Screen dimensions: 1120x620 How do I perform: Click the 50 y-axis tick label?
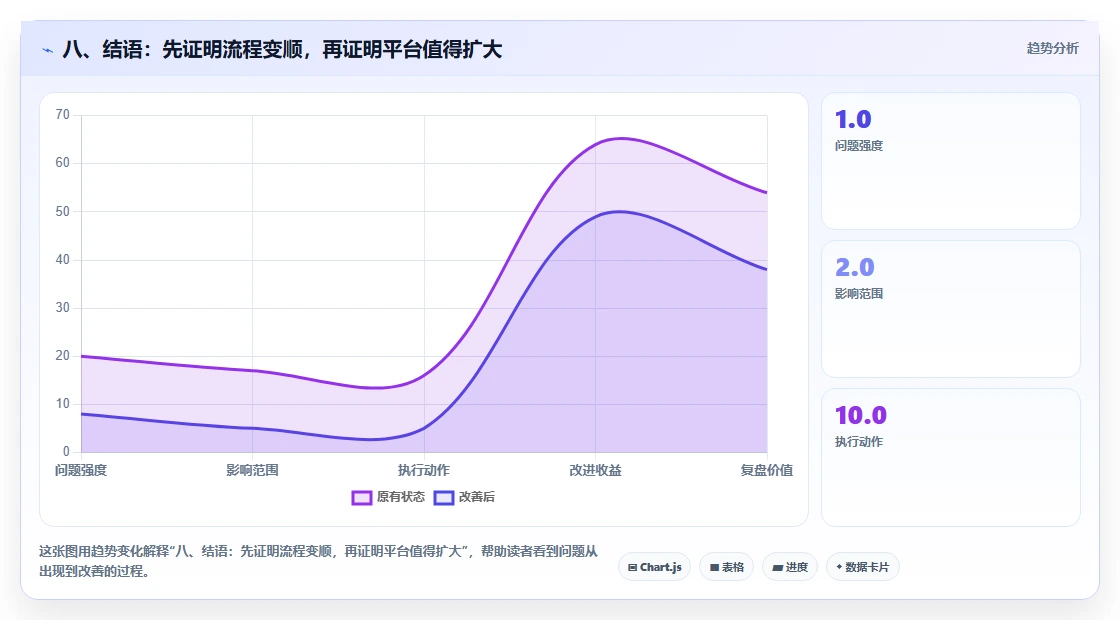[x=63, y=211]
